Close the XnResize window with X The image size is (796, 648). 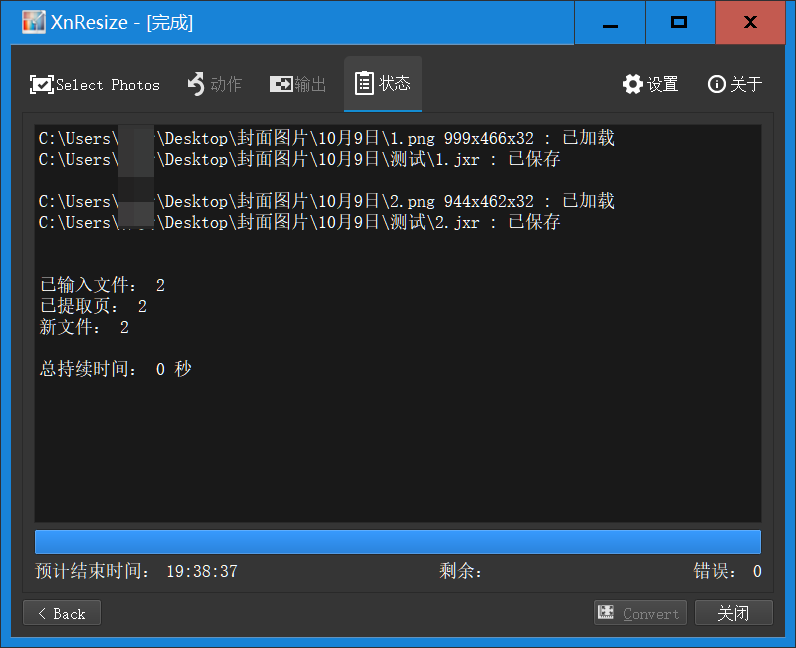(750, 23)
